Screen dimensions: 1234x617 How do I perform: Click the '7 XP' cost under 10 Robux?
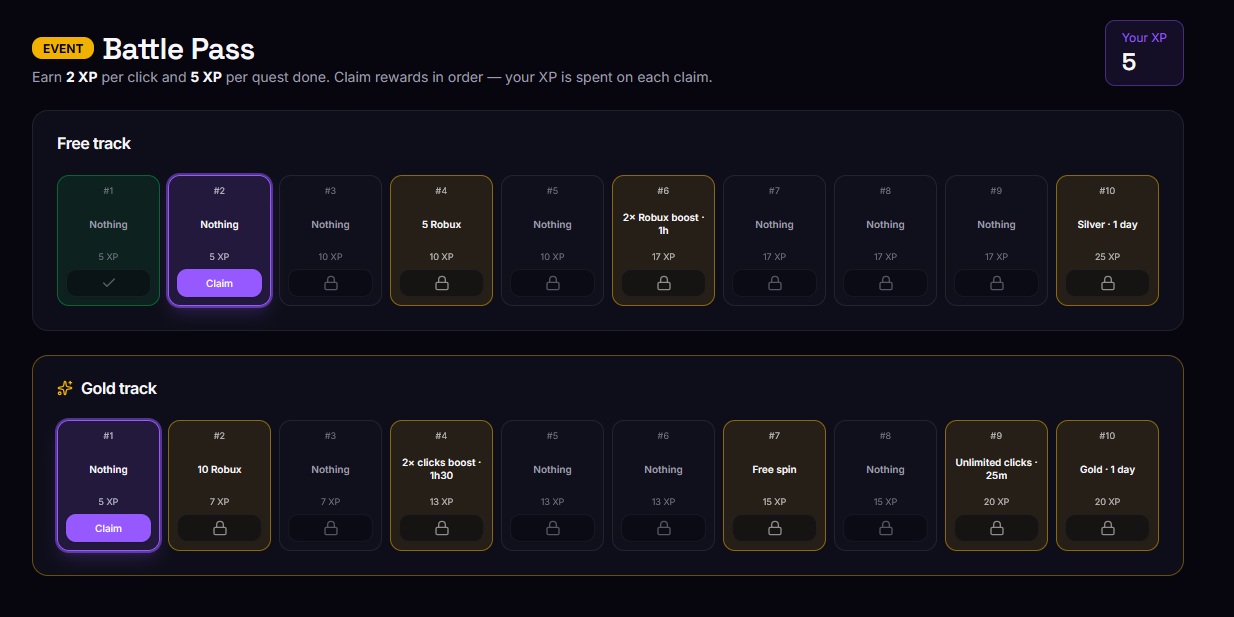(219, 502)
